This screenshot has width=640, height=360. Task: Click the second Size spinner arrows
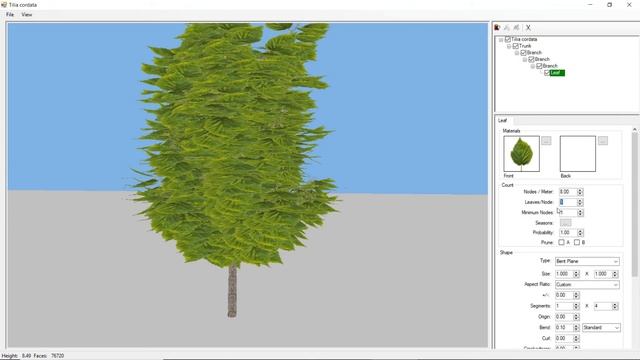(x=615, y=274)
